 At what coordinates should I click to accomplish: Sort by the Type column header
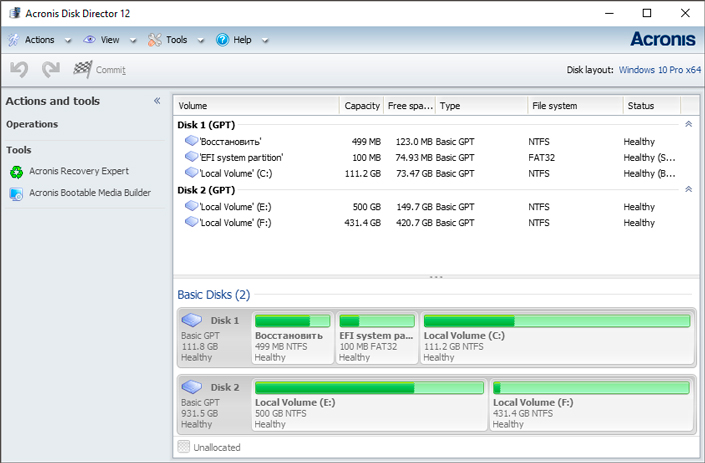click(482, 106)
